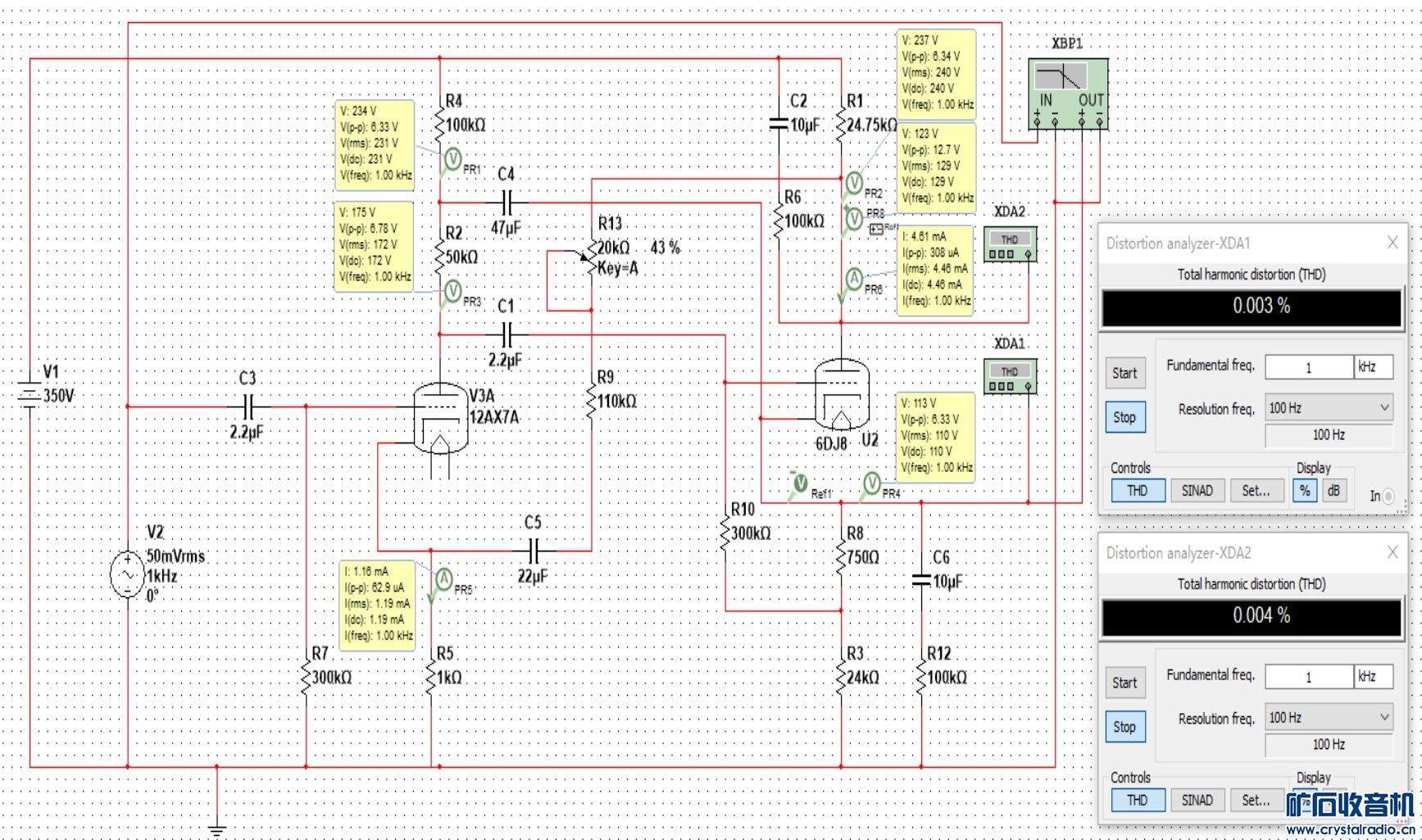This screenshot has width=1422, height=840.
Task: Click Start in XDA1 distortion analyzer
Action: [x=1124, y=373]
